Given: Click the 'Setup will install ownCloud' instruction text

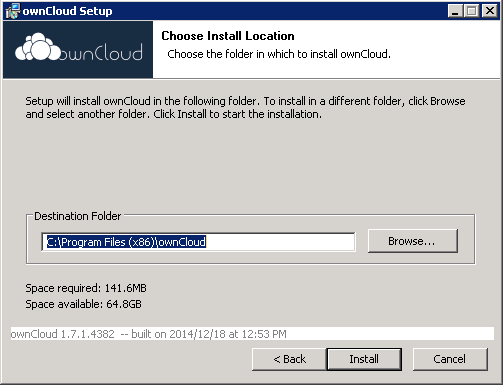Looking at the screenshot, I should [245, 107].
